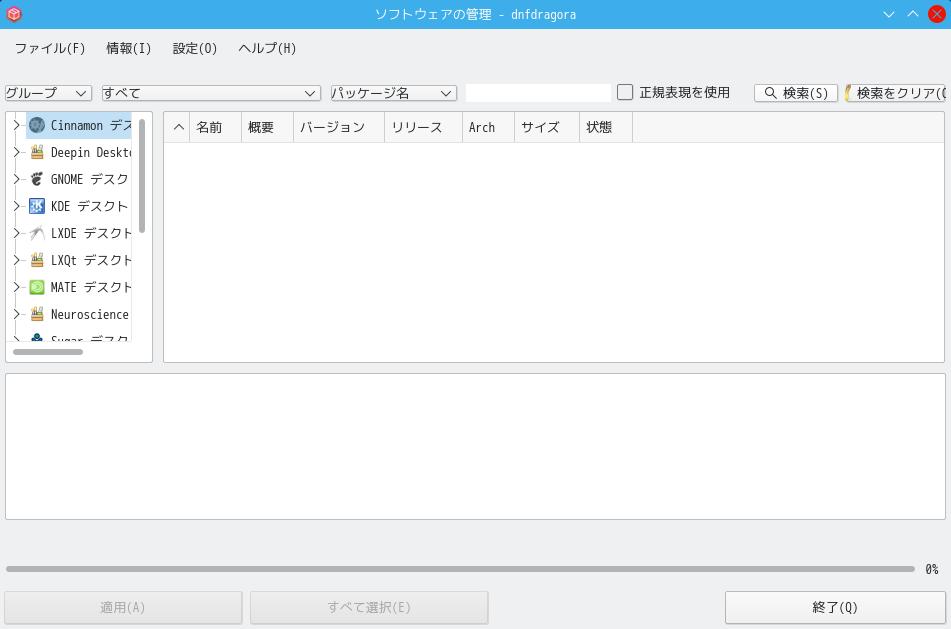Select the LXQt デスクトップ group row
The width and height of the screenshot is (951, 629).
pyautogui.click(x=78, y=260)
